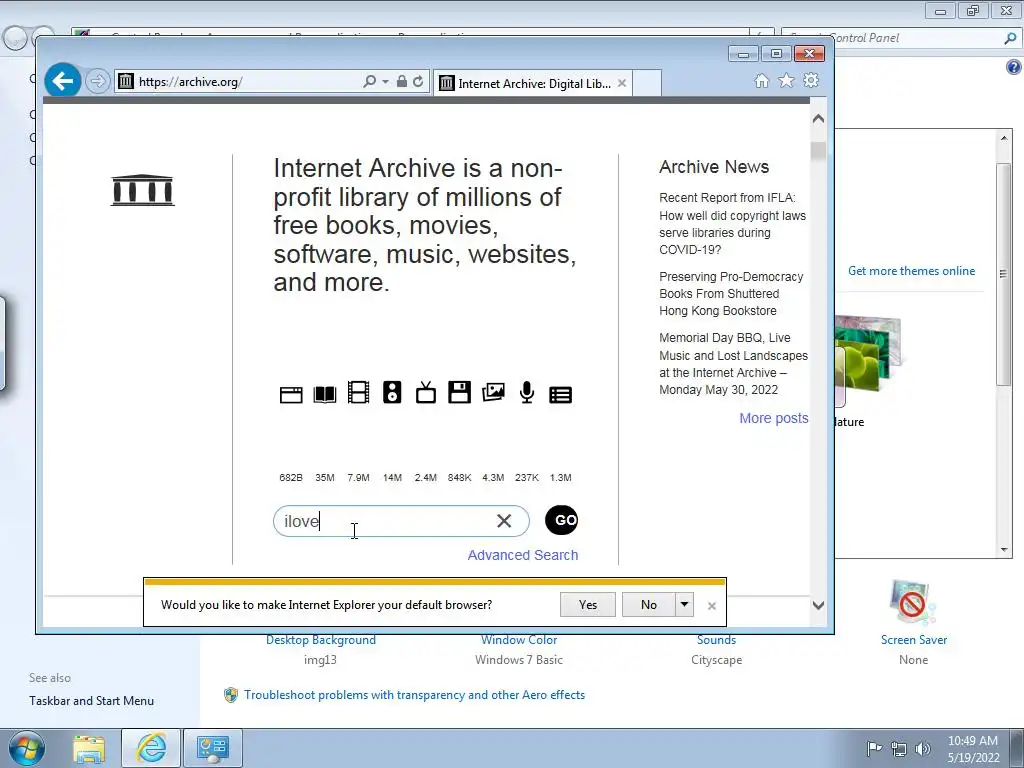Open the Tools gear icon
The width and height of the screenshot is (1024, 768).
pos(811,80)
